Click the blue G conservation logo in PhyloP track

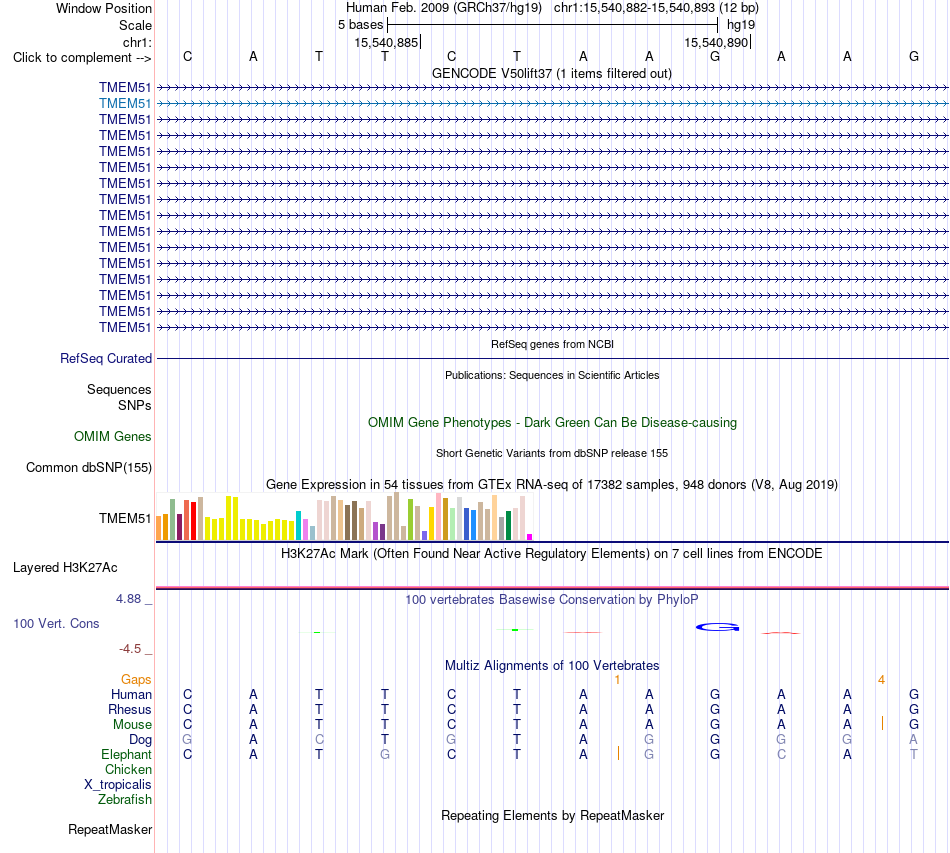[717, 627]
